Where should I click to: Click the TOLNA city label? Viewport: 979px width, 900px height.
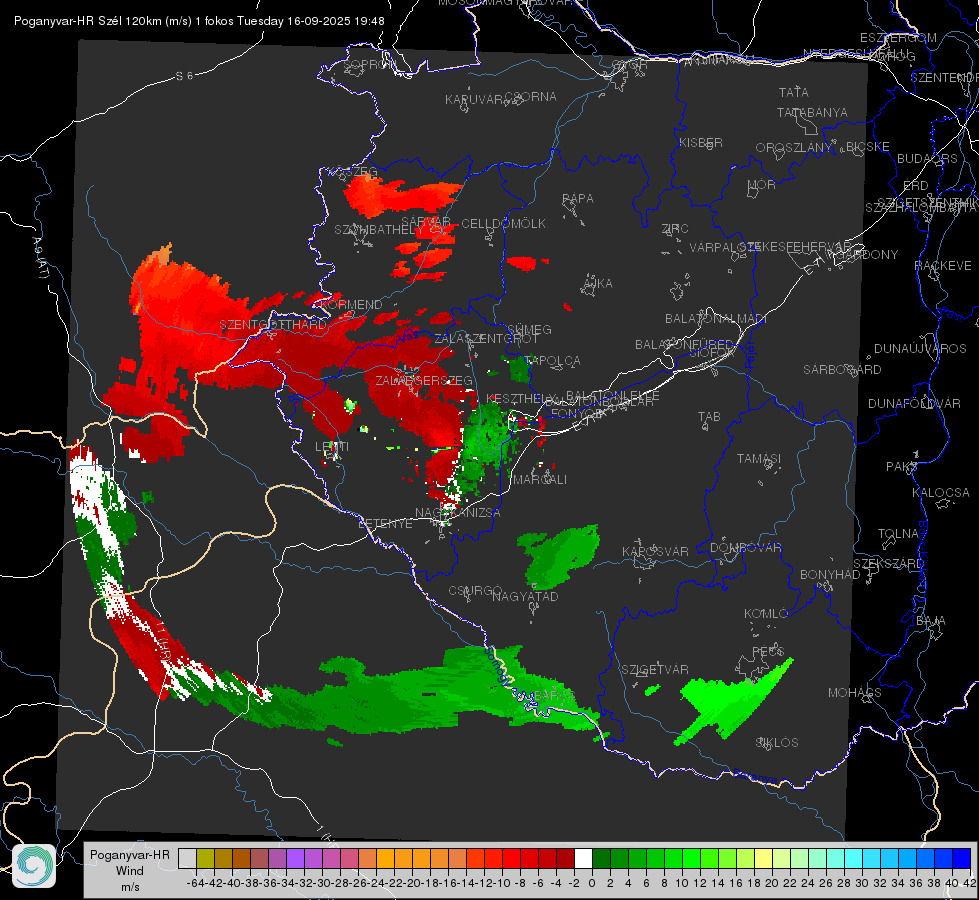tap(898, 534)
